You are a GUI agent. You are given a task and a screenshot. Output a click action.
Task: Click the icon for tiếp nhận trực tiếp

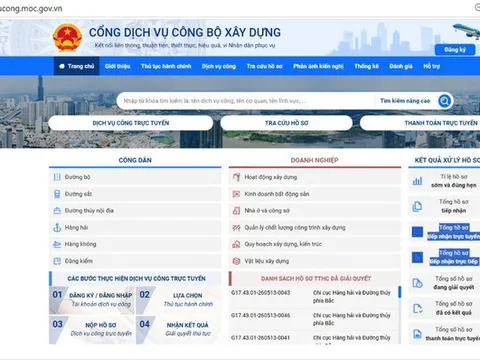(x=417, y=257)
